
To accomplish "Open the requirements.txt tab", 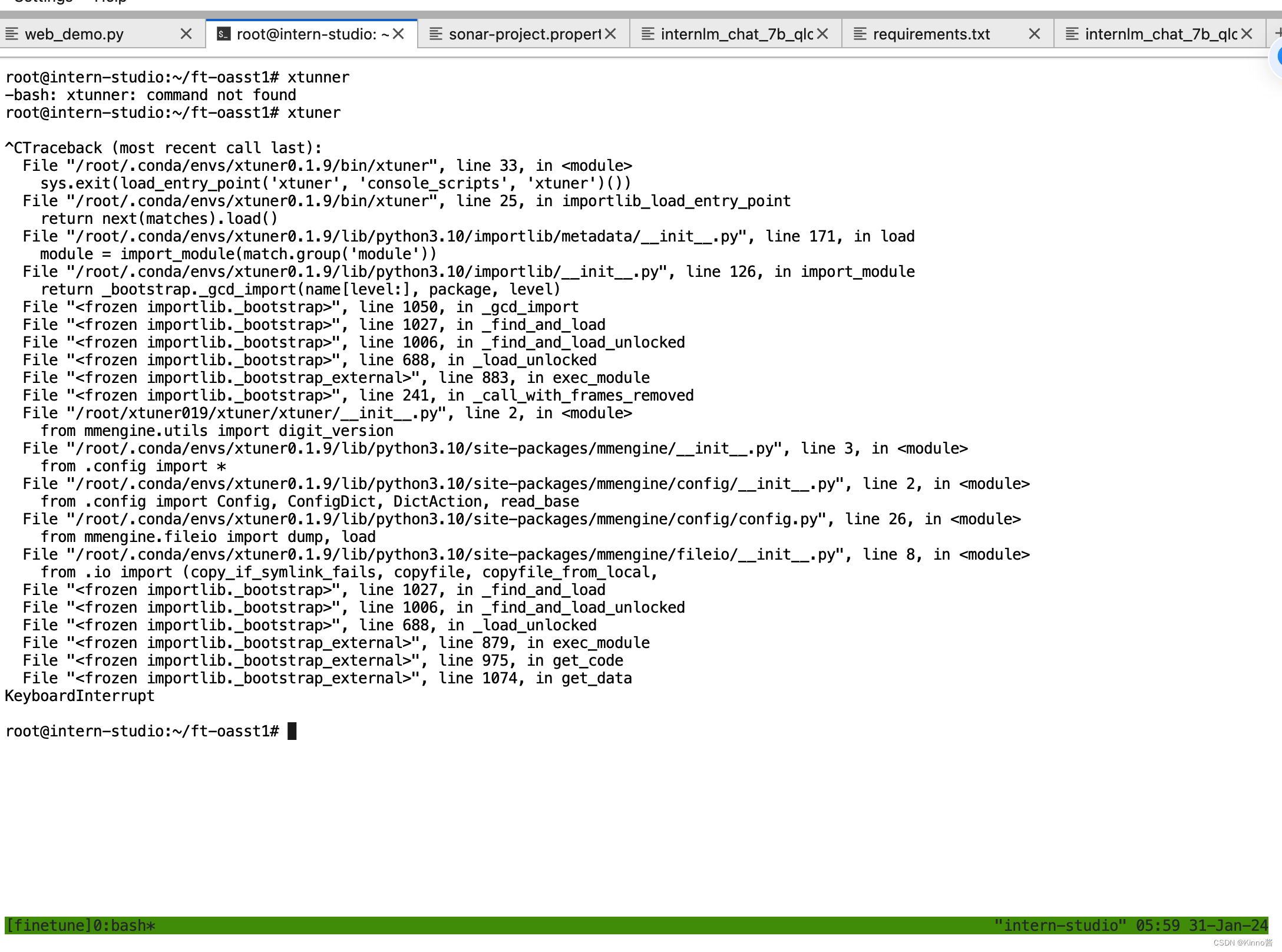I will point(931,34).
